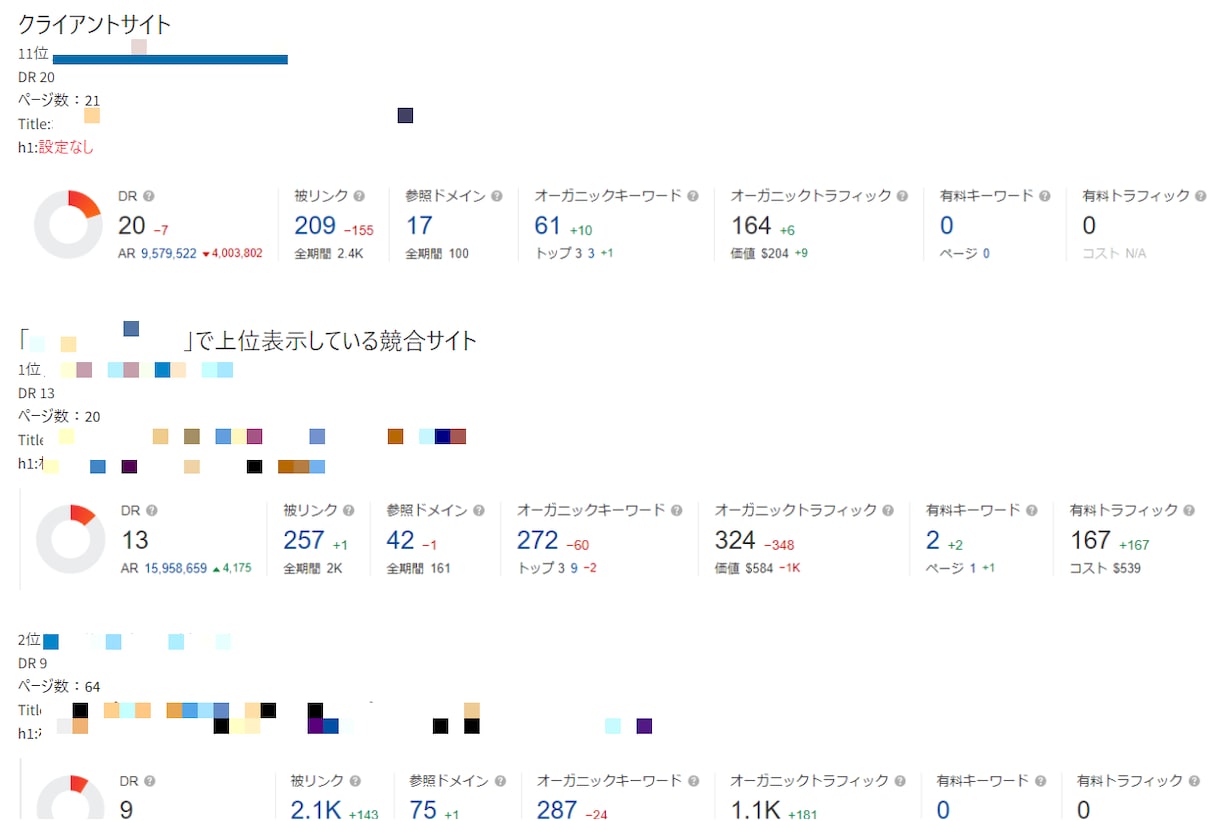Click the 全期間 161 text
The image size is (1220, 821).
point(418,568)
